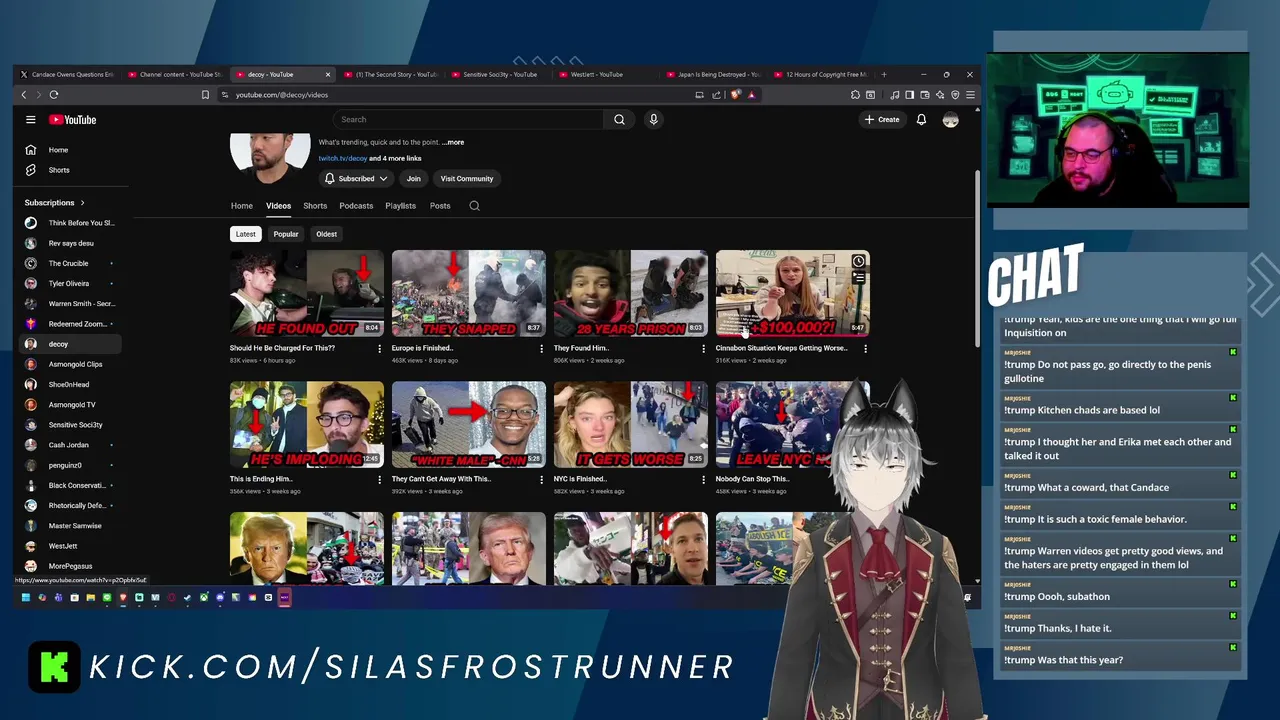Image resolution: width=1280 pixels, height=720 pixels.
Task: Open Discord from taskbar
Action: point(219,597)
